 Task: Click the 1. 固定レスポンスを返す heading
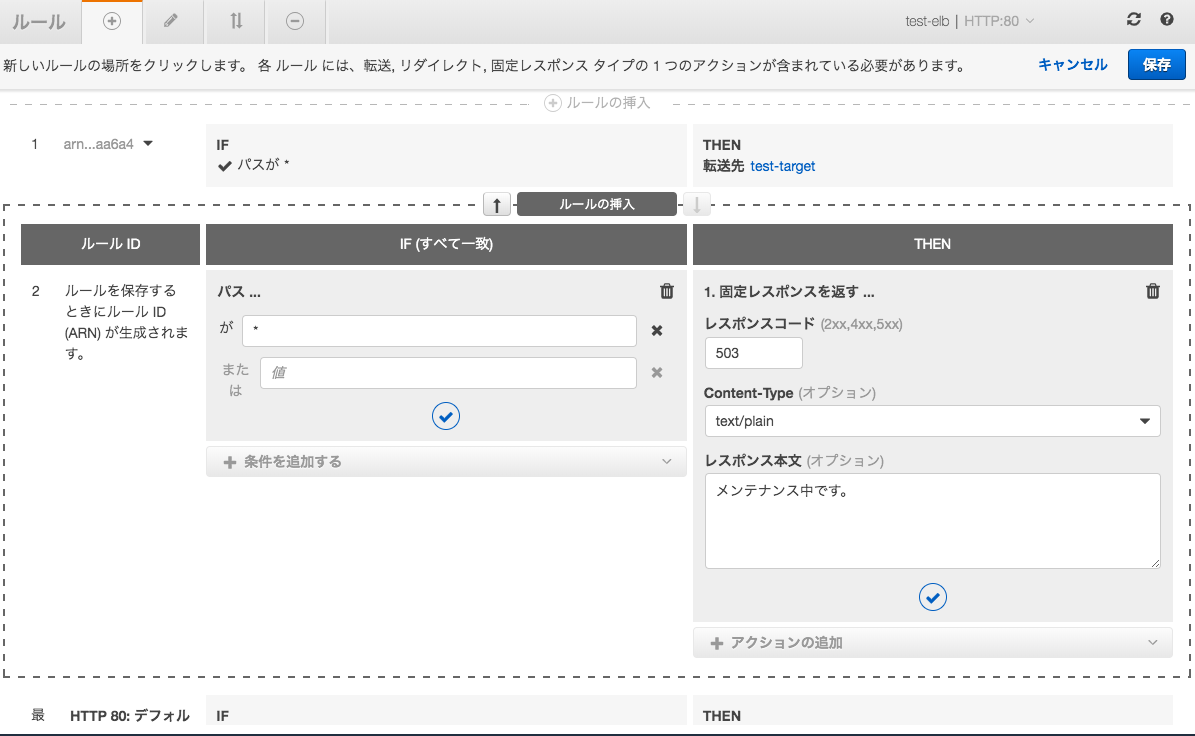pyautogui.click(x=789, y=292)
